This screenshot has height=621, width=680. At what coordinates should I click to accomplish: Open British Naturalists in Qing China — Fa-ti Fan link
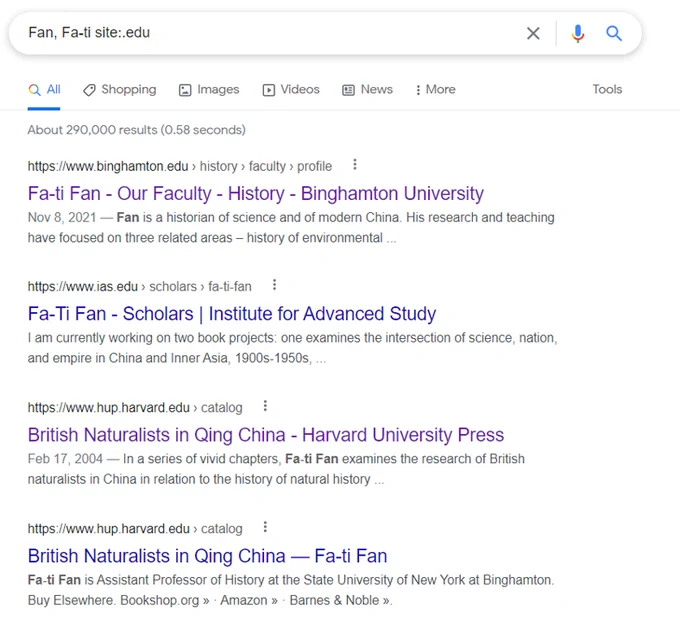[207, 556]
